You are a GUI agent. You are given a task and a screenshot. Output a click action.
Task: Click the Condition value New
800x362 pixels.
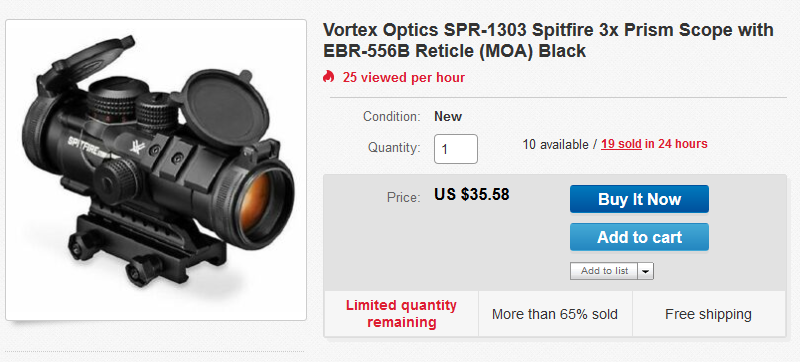[x=447, y=117]
